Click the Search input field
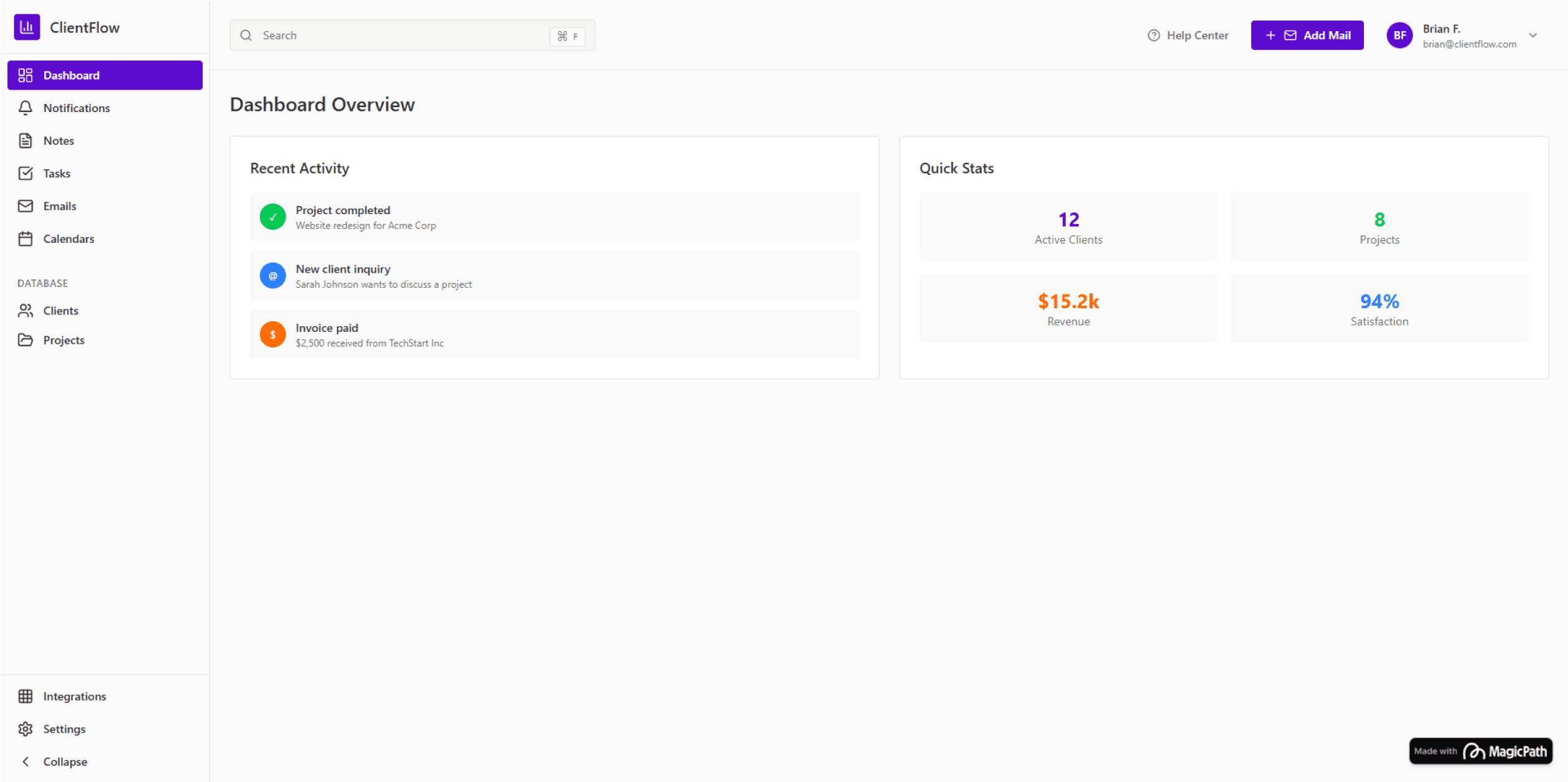This screenshot has width=1568, height=782. pos(398,35)
